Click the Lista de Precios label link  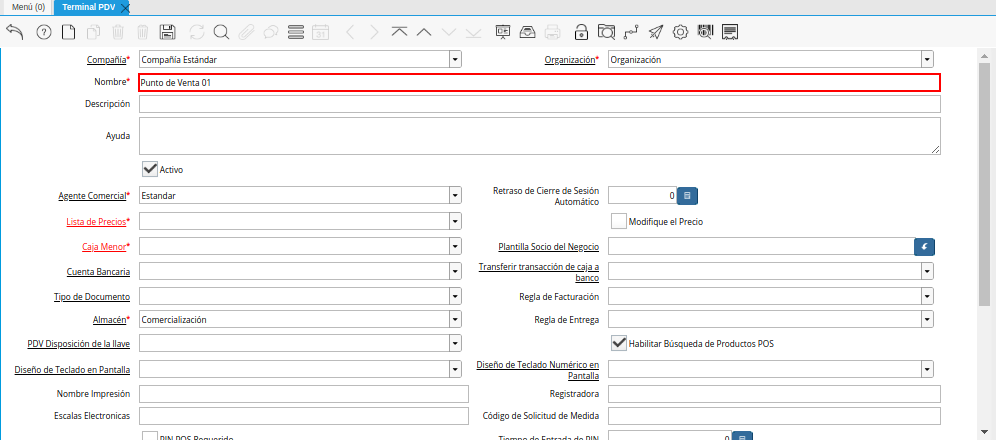(97, 222)
